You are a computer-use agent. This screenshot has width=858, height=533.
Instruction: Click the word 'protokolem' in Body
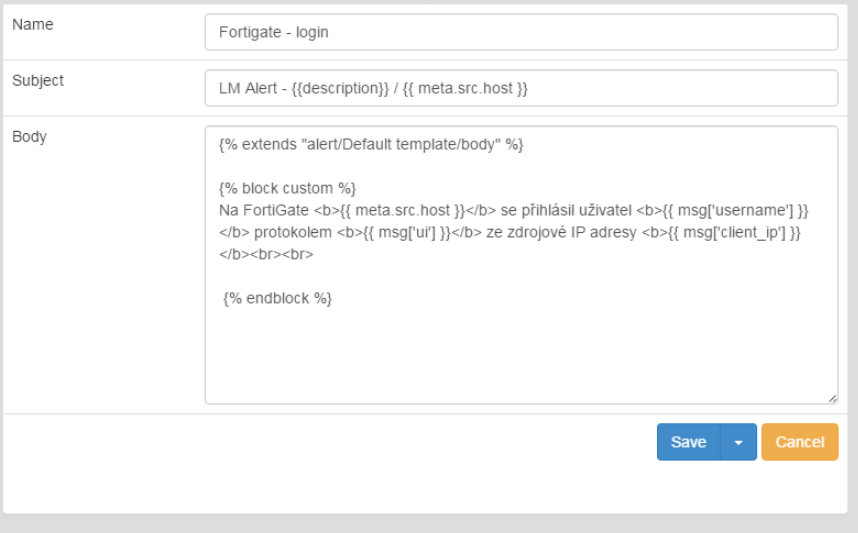[294, 232]
